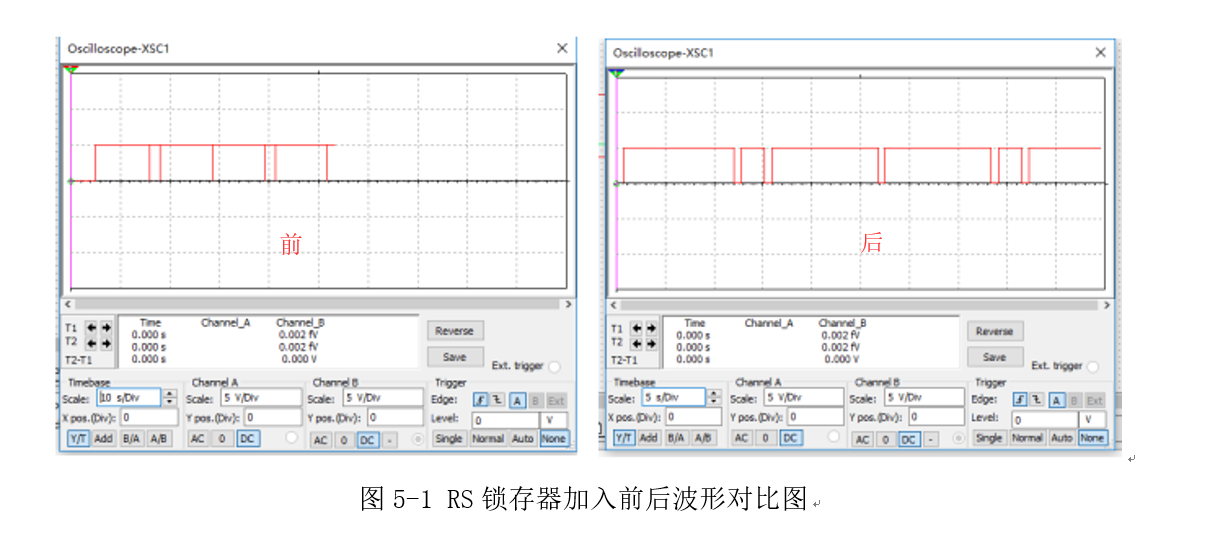
Task: Set Channel A coupling to AC, 前 oscilloscope
Action: [198, 438]
